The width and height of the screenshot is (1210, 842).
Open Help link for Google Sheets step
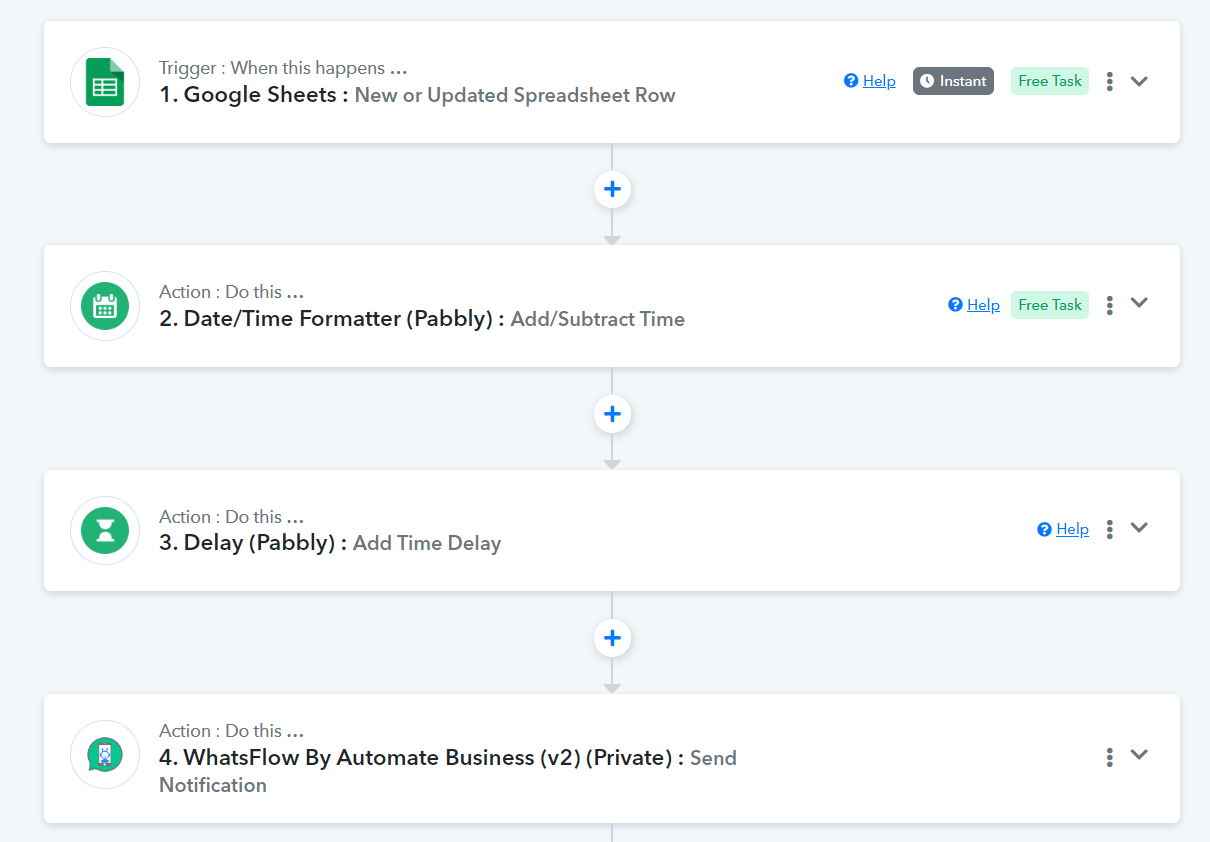(870, 81)
